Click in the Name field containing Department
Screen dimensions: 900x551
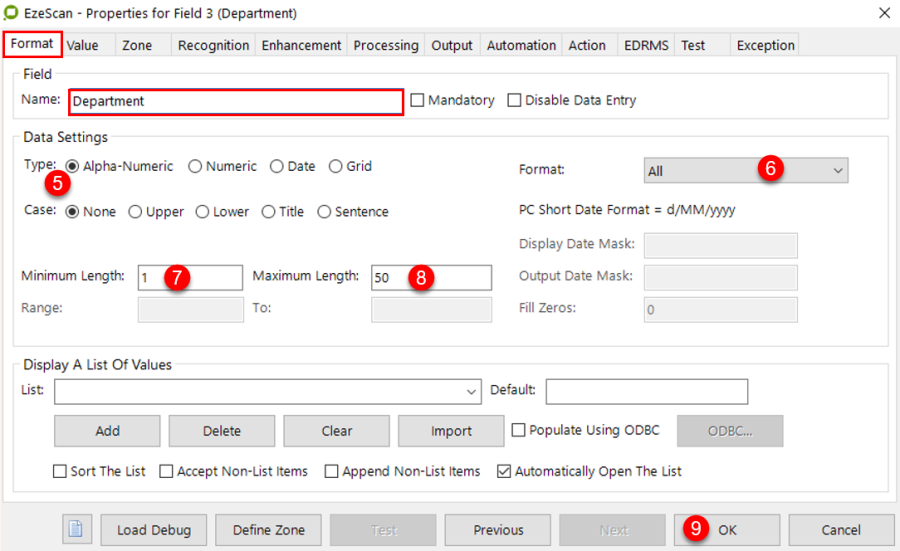click(x=236, y=101)
